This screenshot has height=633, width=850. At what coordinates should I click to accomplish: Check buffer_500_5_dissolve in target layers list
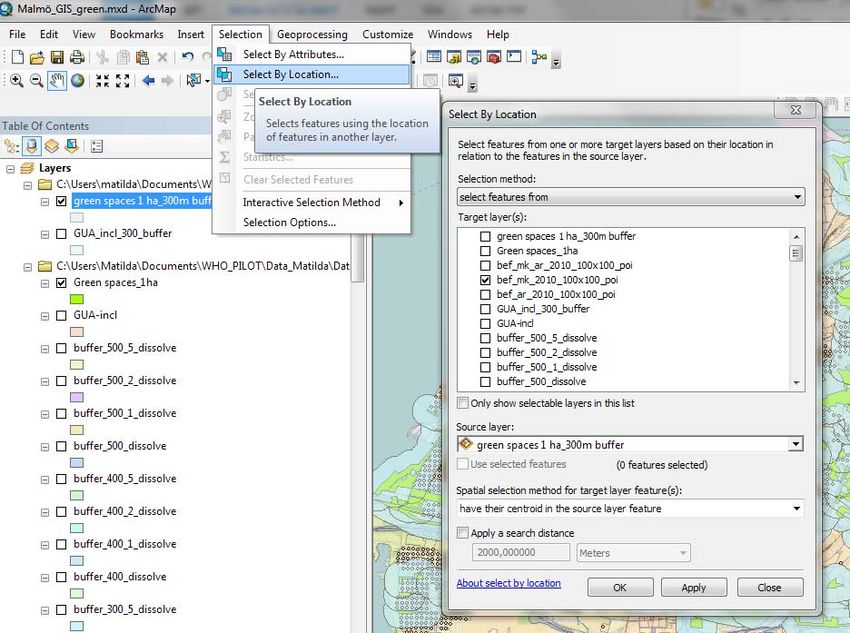pyautogui.click(x=485, y=338)
